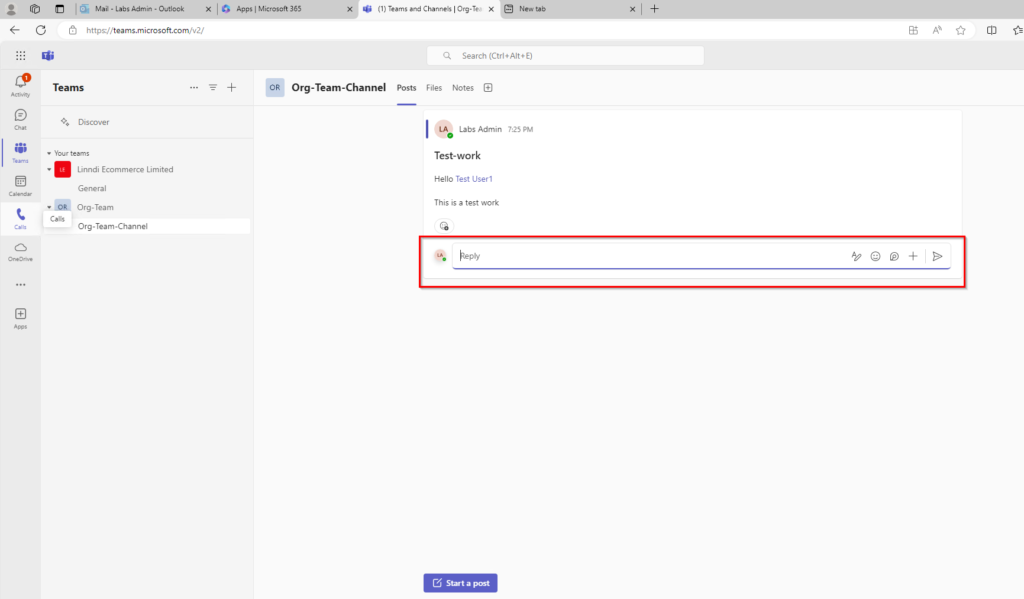Click the Teams logo in header

point(48,56)
